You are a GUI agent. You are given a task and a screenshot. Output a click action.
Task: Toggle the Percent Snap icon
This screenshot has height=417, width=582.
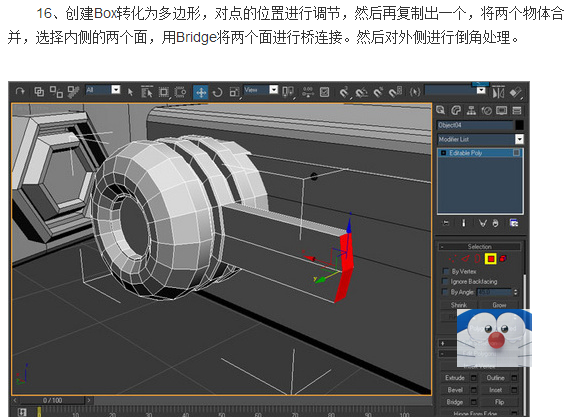(378, 92)
